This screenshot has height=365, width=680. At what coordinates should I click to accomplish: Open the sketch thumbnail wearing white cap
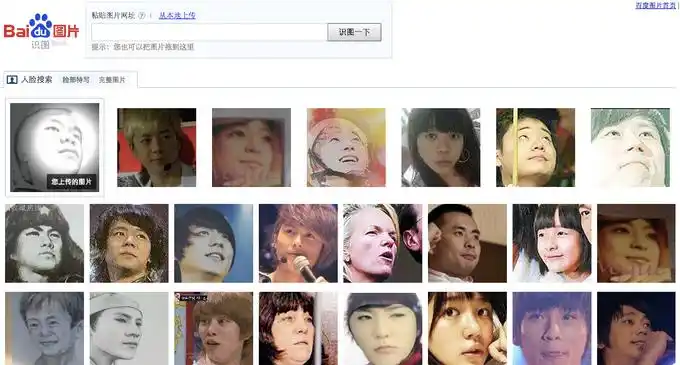coord(129,328)
